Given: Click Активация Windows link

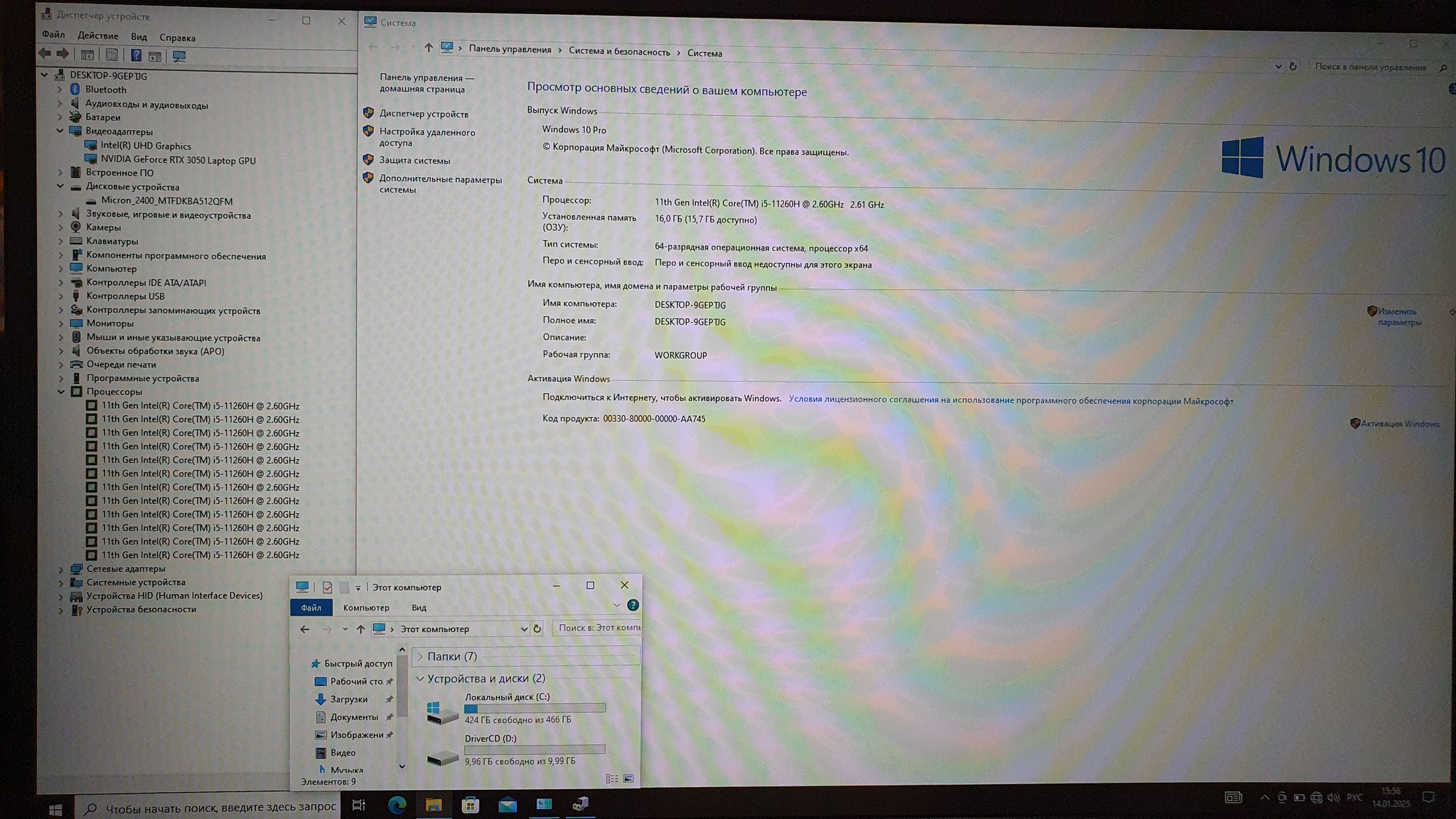Looking at the screenshot, I should coord(1399,424).
